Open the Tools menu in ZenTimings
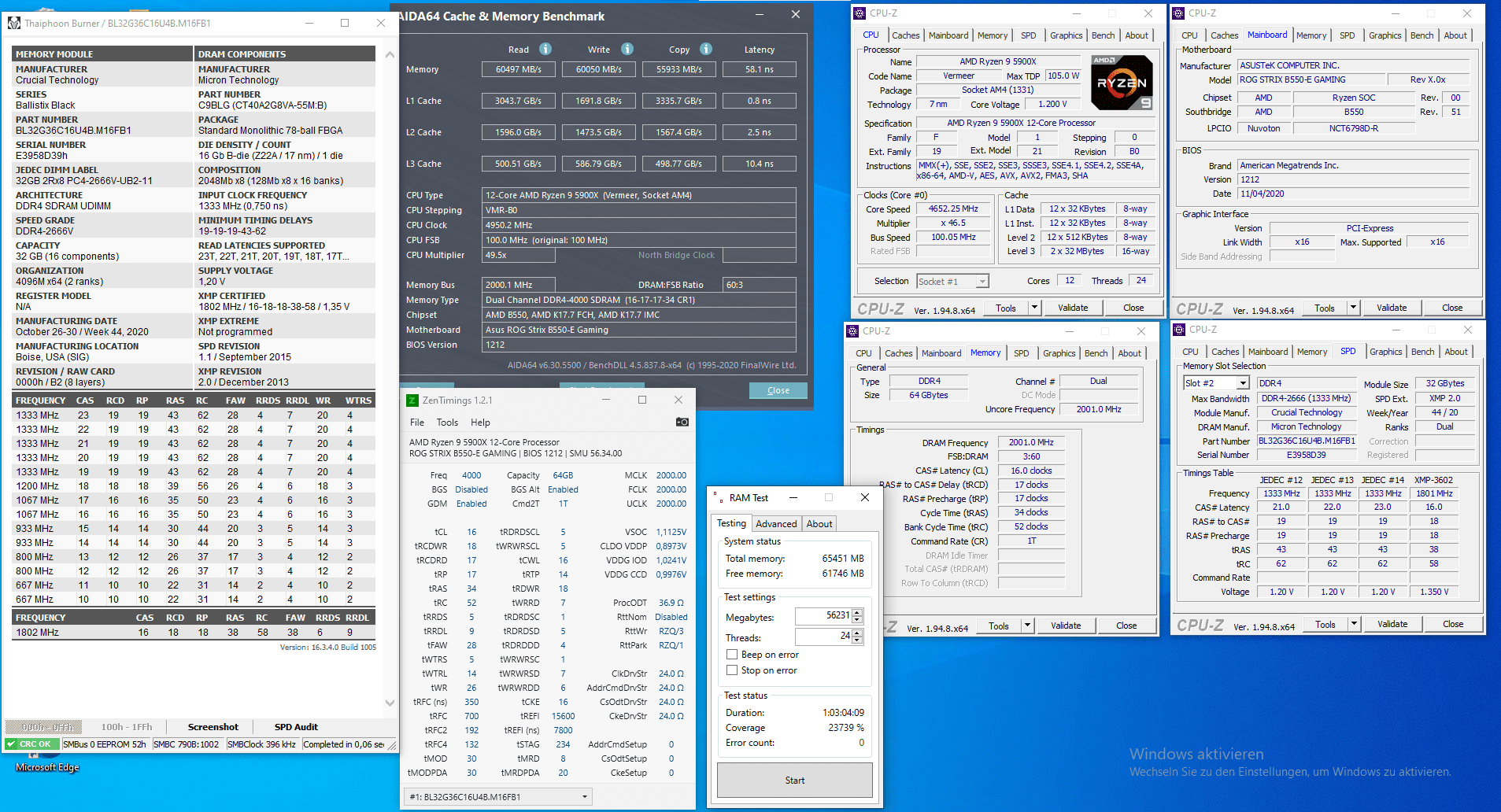The height and width of the screenshot is (812, 1501). click(x=447, y=423)
